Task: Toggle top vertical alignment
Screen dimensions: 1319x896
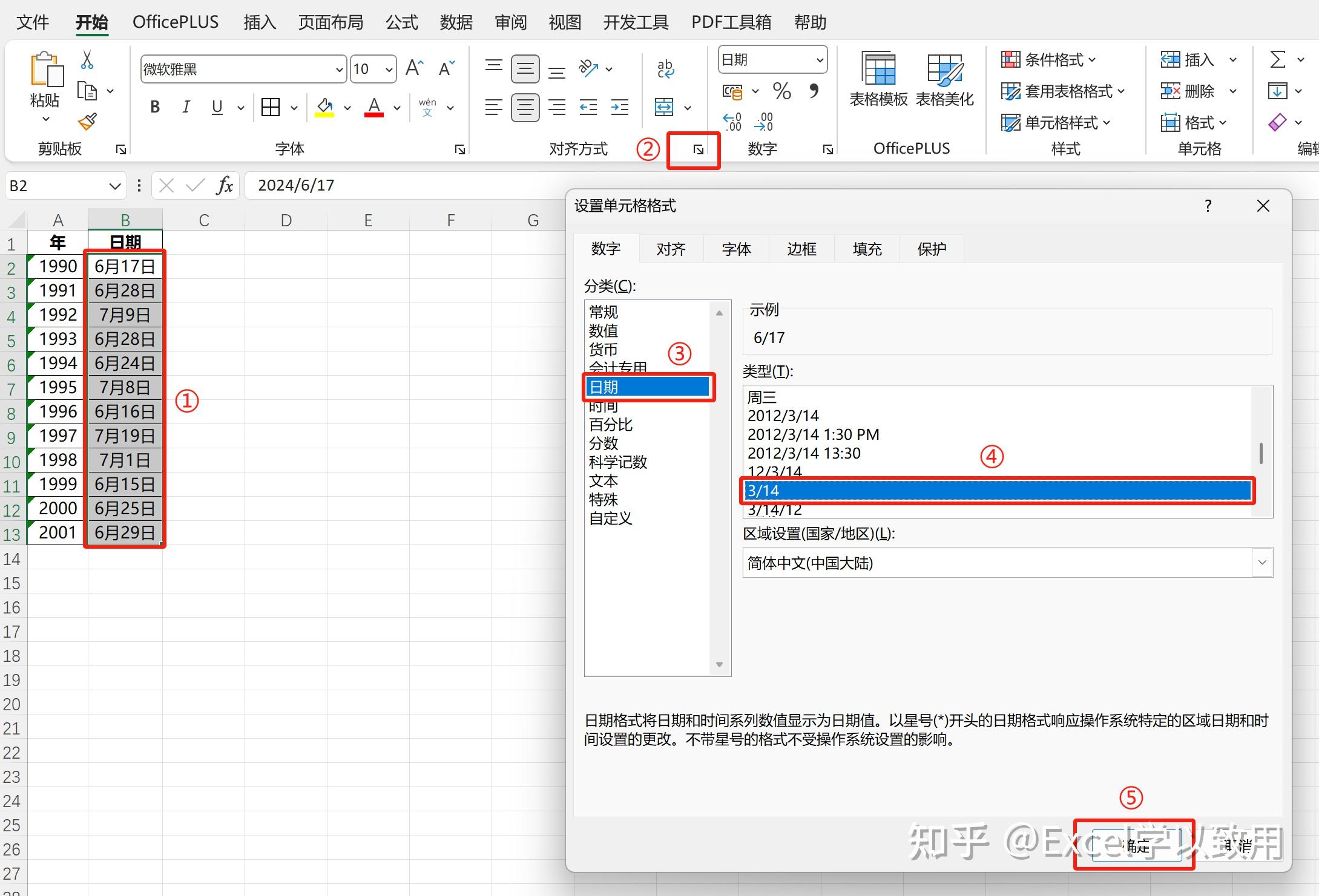Action: pyautogui.click(x=494, y=65)
